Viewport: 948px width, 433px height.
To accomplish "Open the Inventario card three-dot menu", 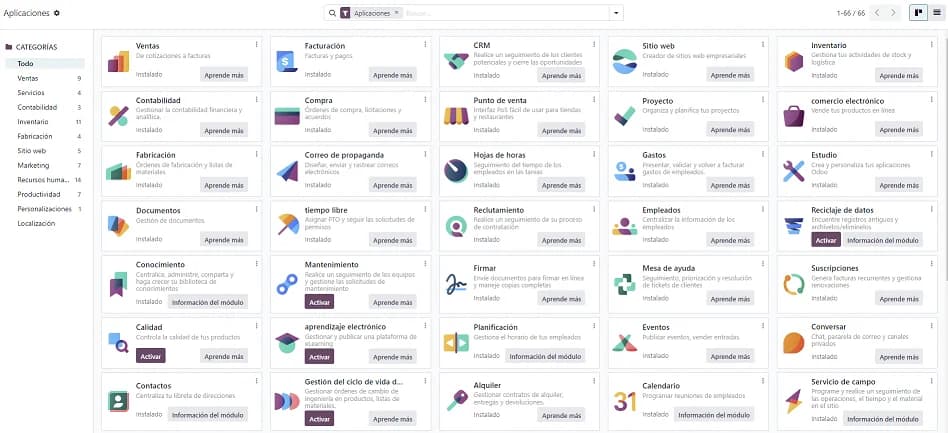I will [932, 44].
